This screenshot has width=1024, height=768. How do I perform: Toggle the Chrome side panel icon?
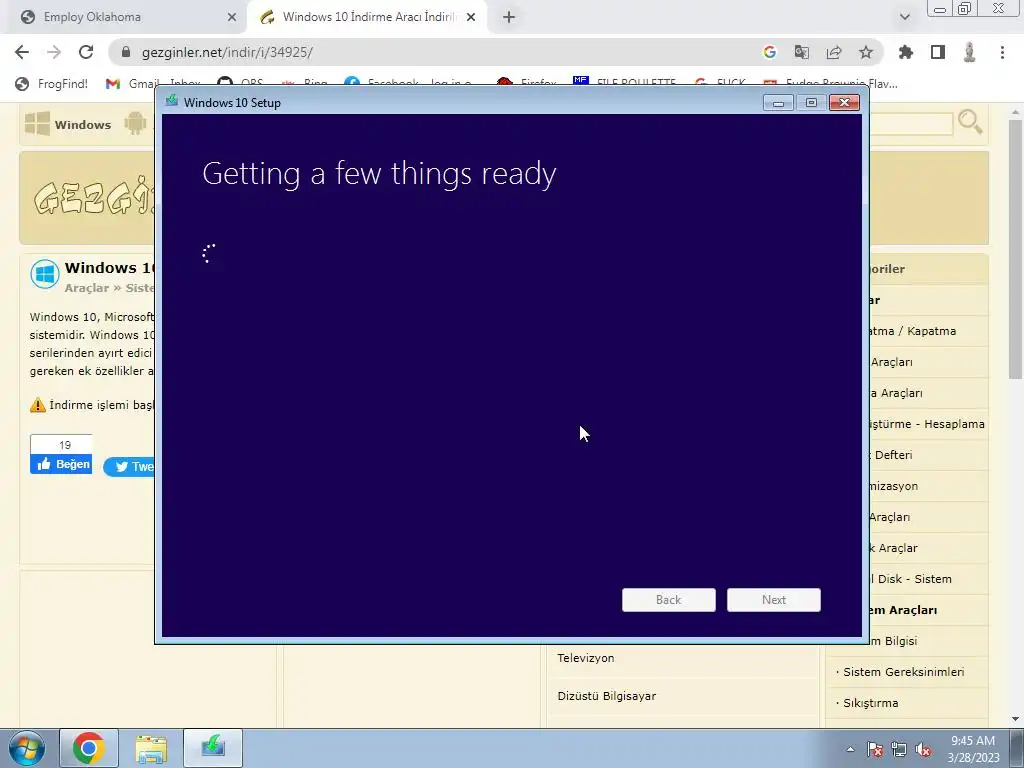[938, 52]
